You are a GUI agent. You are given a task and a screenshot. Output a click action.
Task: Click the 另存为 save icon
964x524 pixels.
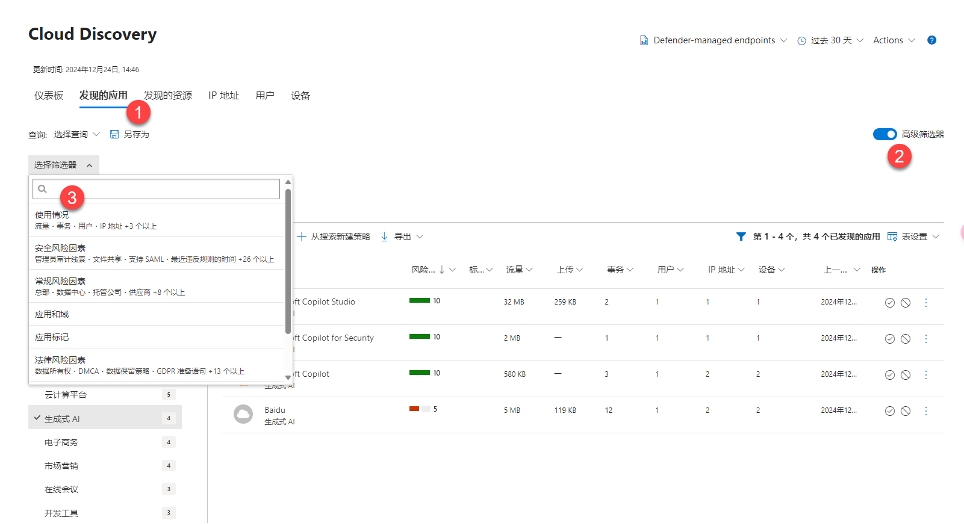[114, 134]
